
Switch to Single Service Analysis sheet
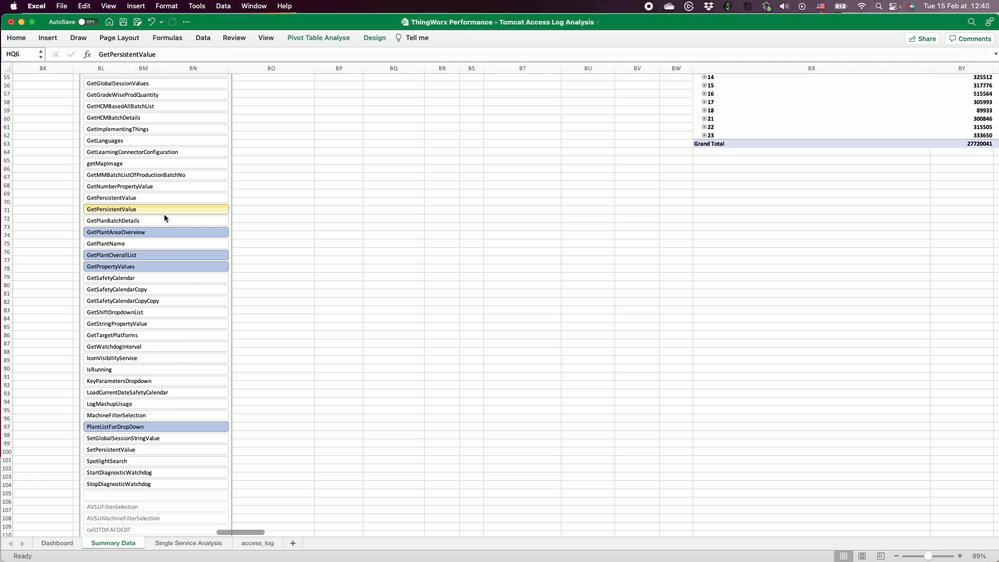[189, 543]
